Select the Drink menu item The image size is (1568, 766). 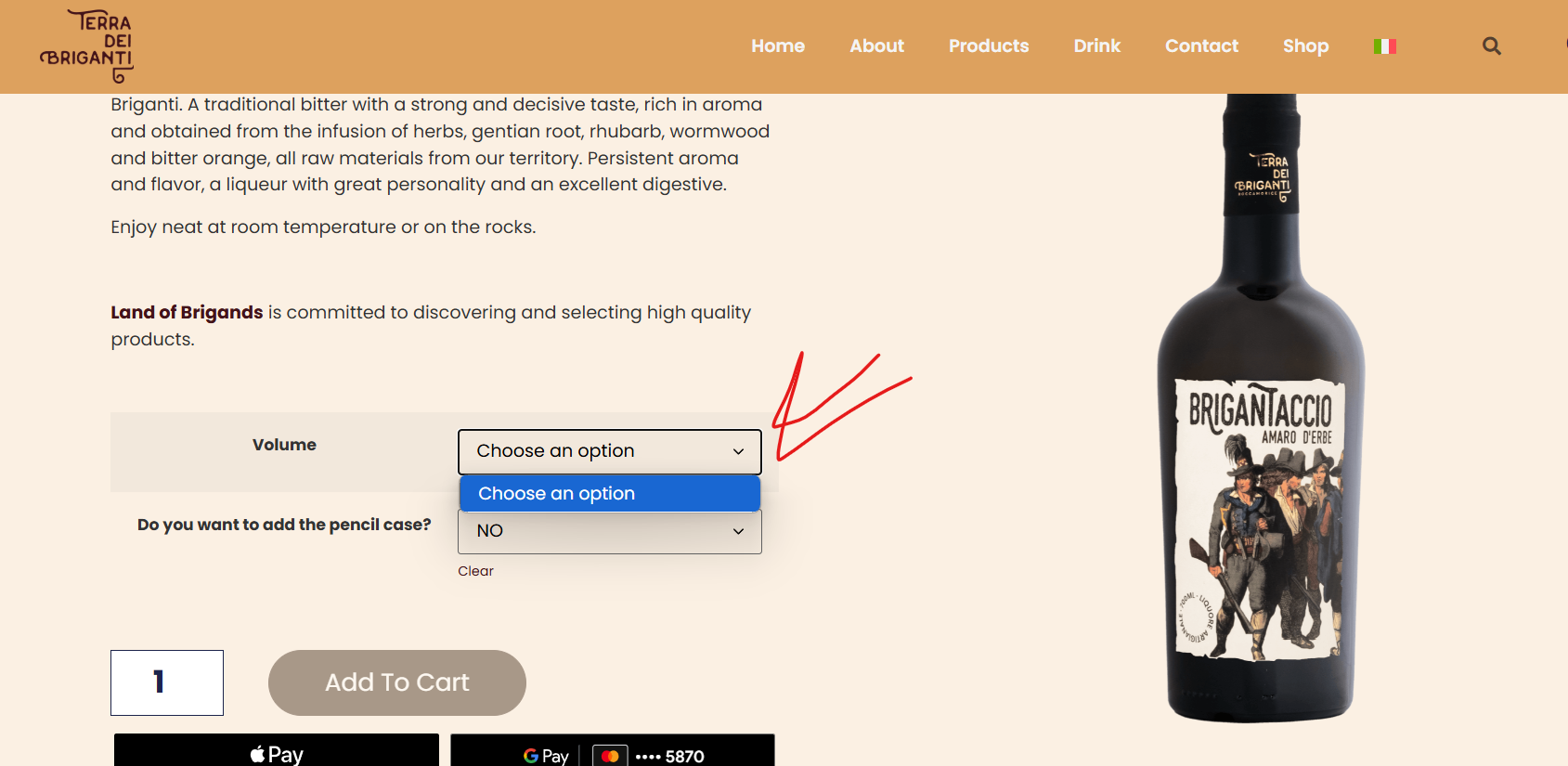click(1097, 45)
